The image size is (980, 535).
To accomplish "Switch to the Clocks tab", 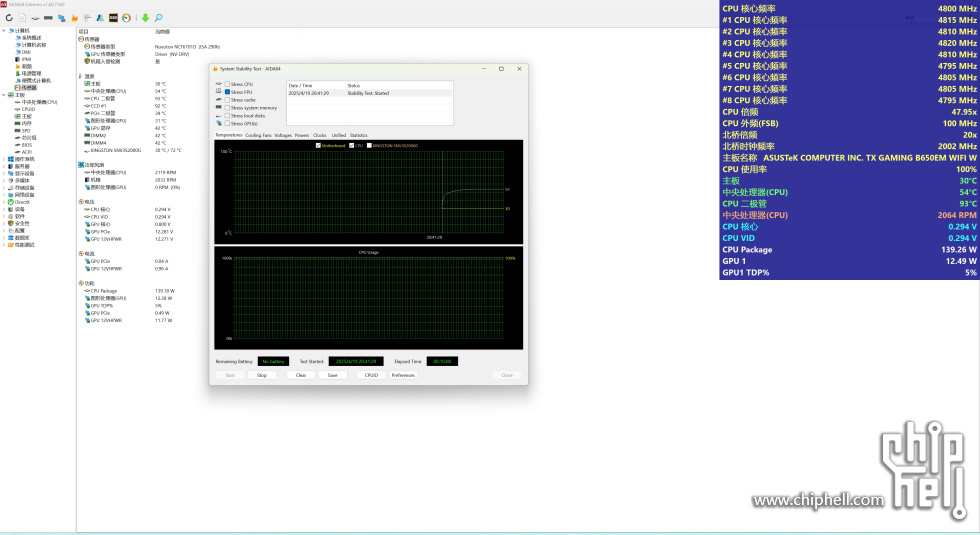I will [320, 135].
